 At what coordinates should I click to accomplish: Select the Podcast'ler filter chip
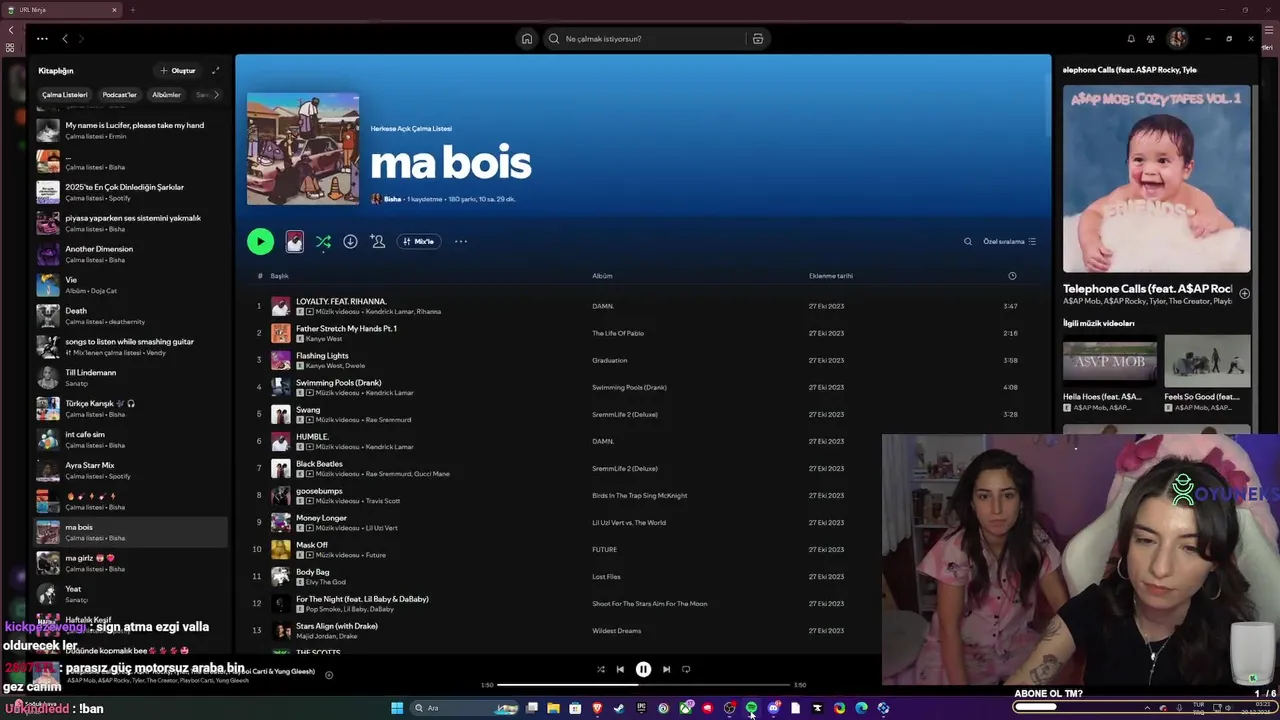point(119,95)
